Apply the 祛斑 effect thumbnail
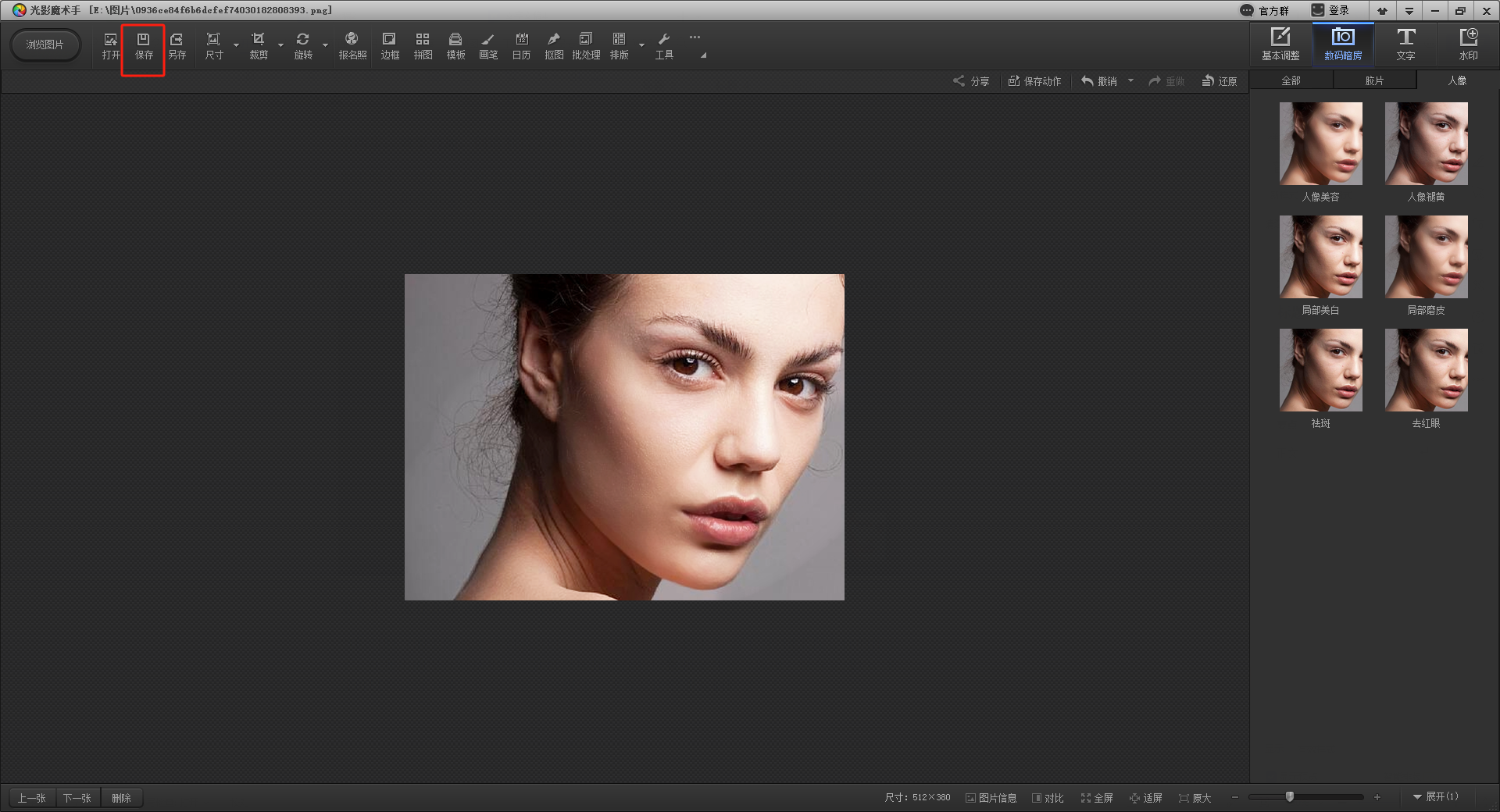This screenshot has width=1500, height=812. coord(1320,370)
